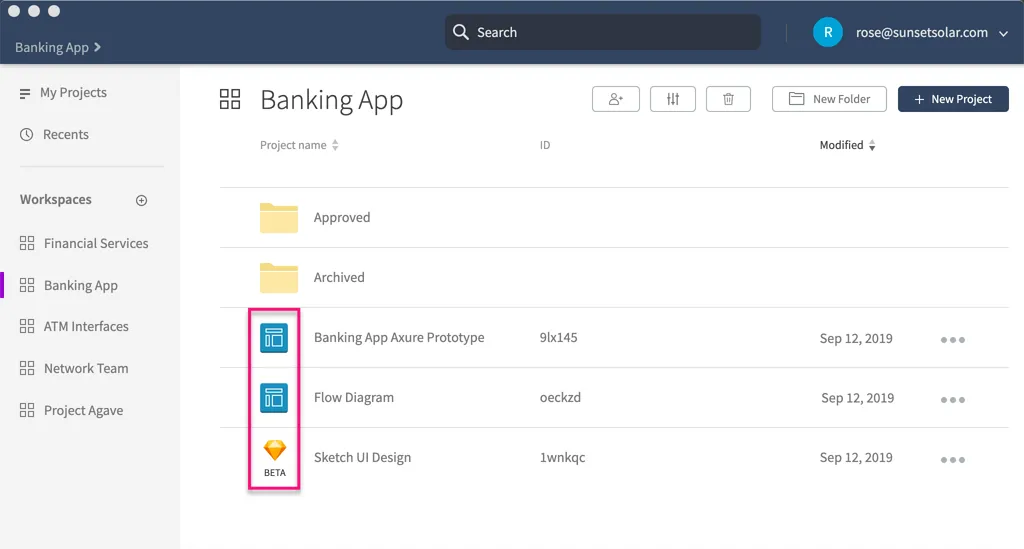The image size is (1024, 549).
Task: Click the New Project button
Action: pos(953,99)
